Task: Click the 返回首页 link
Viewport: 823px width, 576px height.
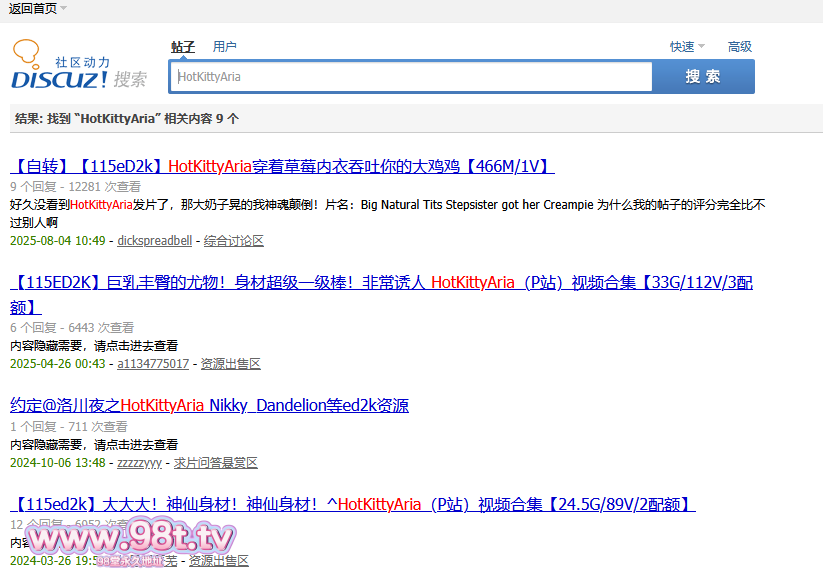Action: [x=32, y=9]
